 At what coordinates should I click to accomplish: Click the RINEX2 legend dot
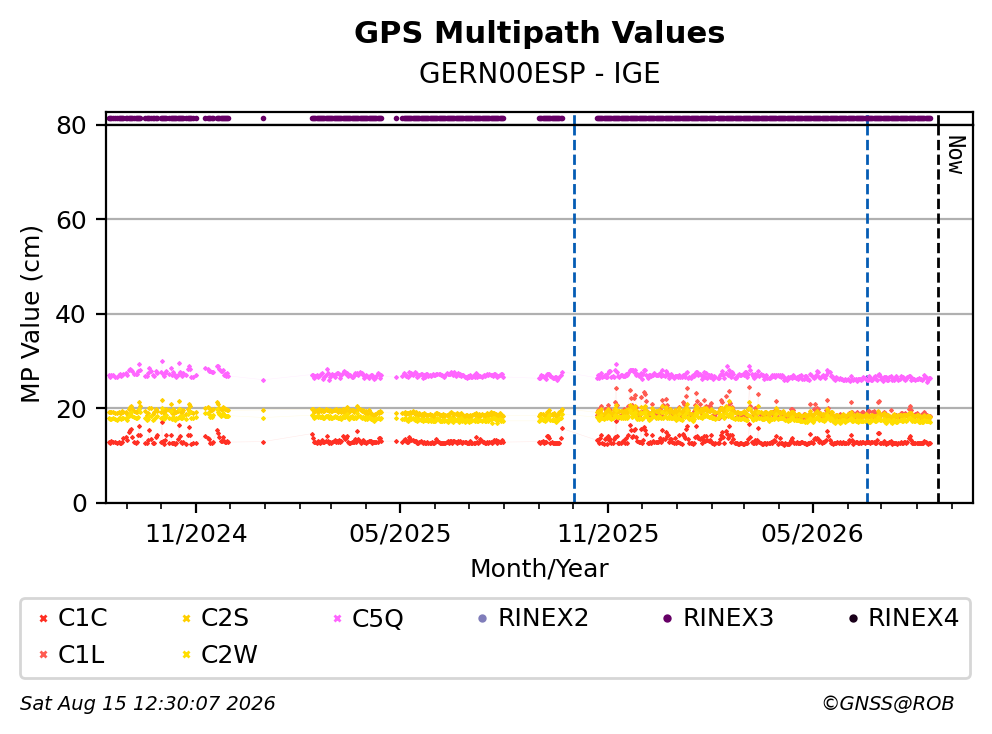(483, 618)
